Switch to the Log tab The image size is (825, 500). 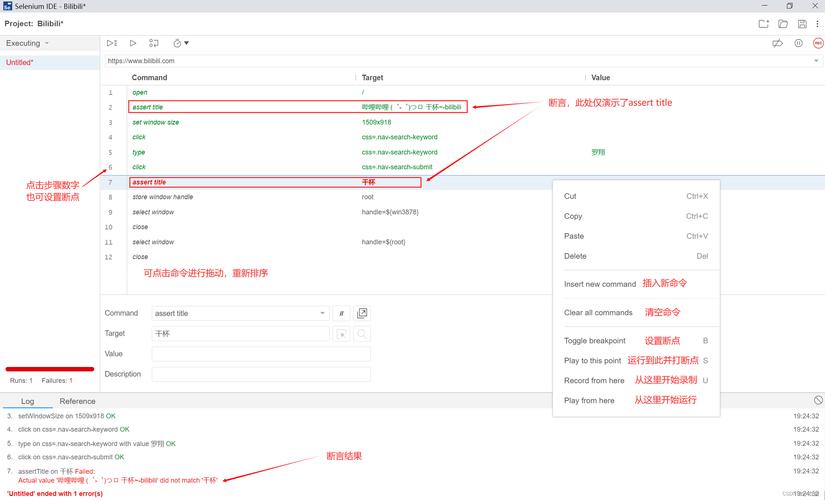click(x=27, y=402)
